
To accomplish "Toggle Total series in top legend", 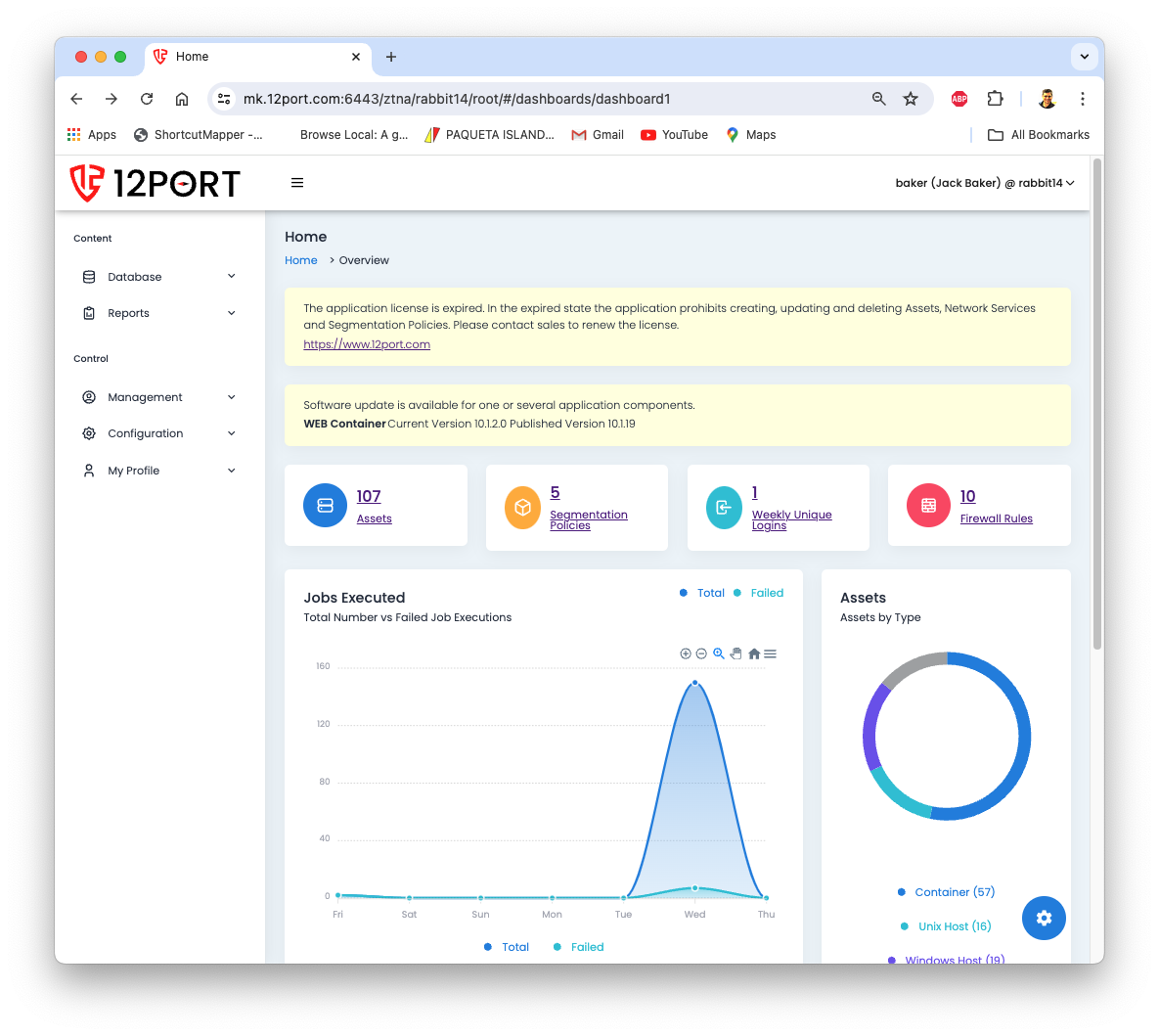I will pyautogui.click(x=710, y=593).
